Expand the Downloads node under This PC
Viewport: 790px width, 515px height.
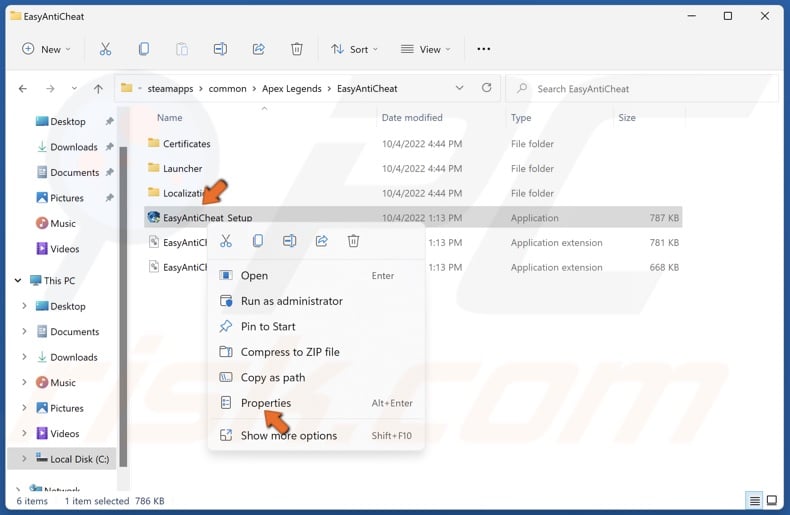click(x=24, y=357)
